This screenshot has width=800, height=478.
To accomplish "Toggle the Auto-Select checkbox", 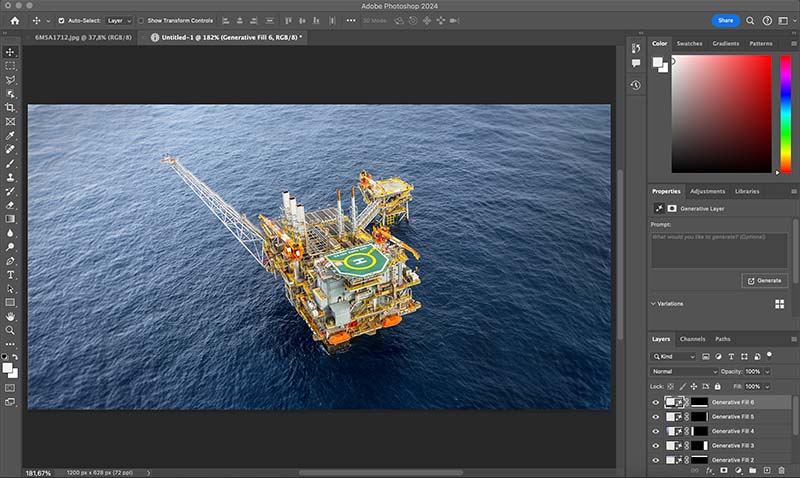I will coord(61,20).
